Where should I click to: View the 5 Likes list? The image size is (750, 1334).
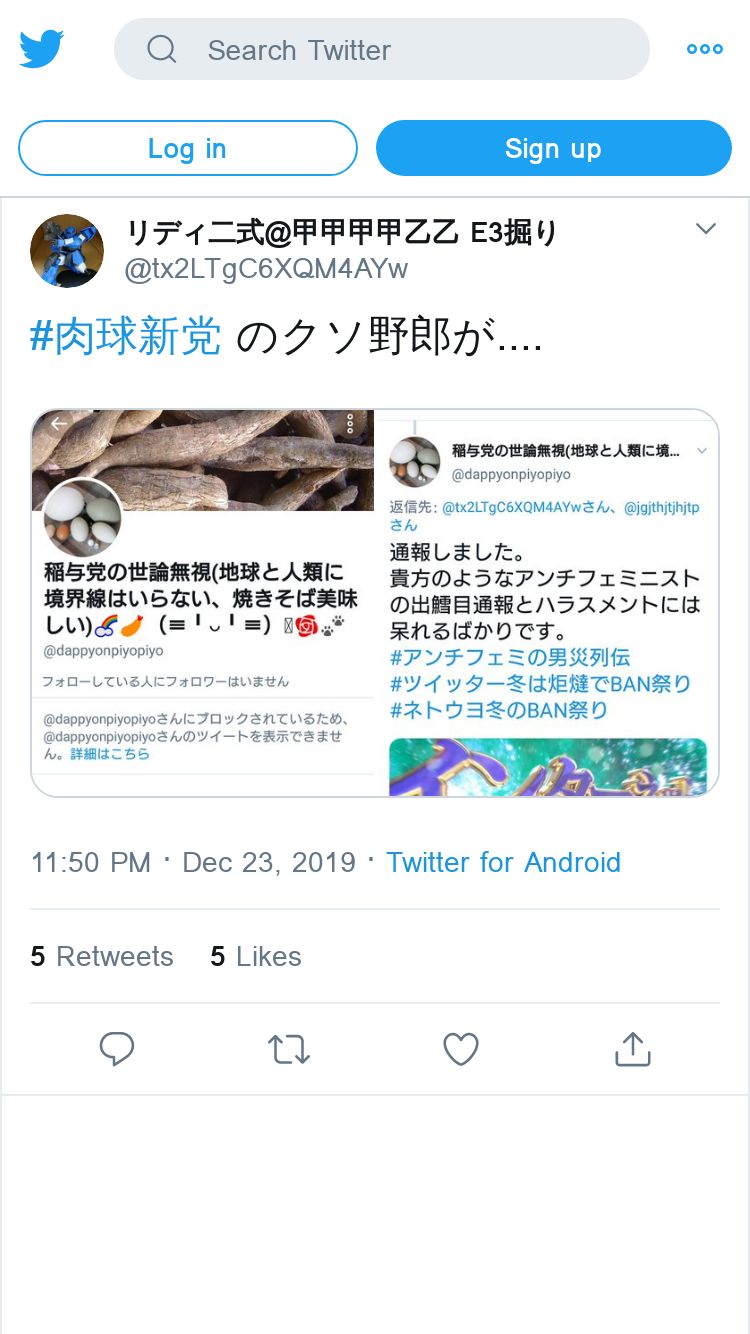click(256, 956)
